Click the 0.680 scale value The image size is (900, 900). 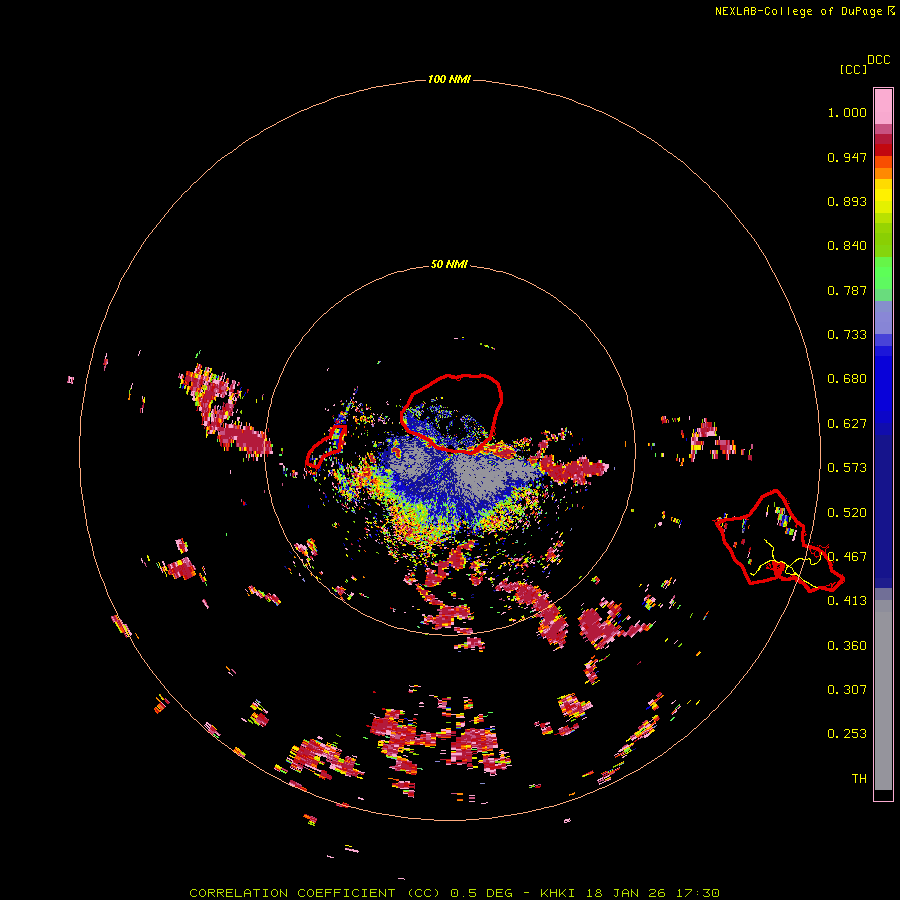847,379
